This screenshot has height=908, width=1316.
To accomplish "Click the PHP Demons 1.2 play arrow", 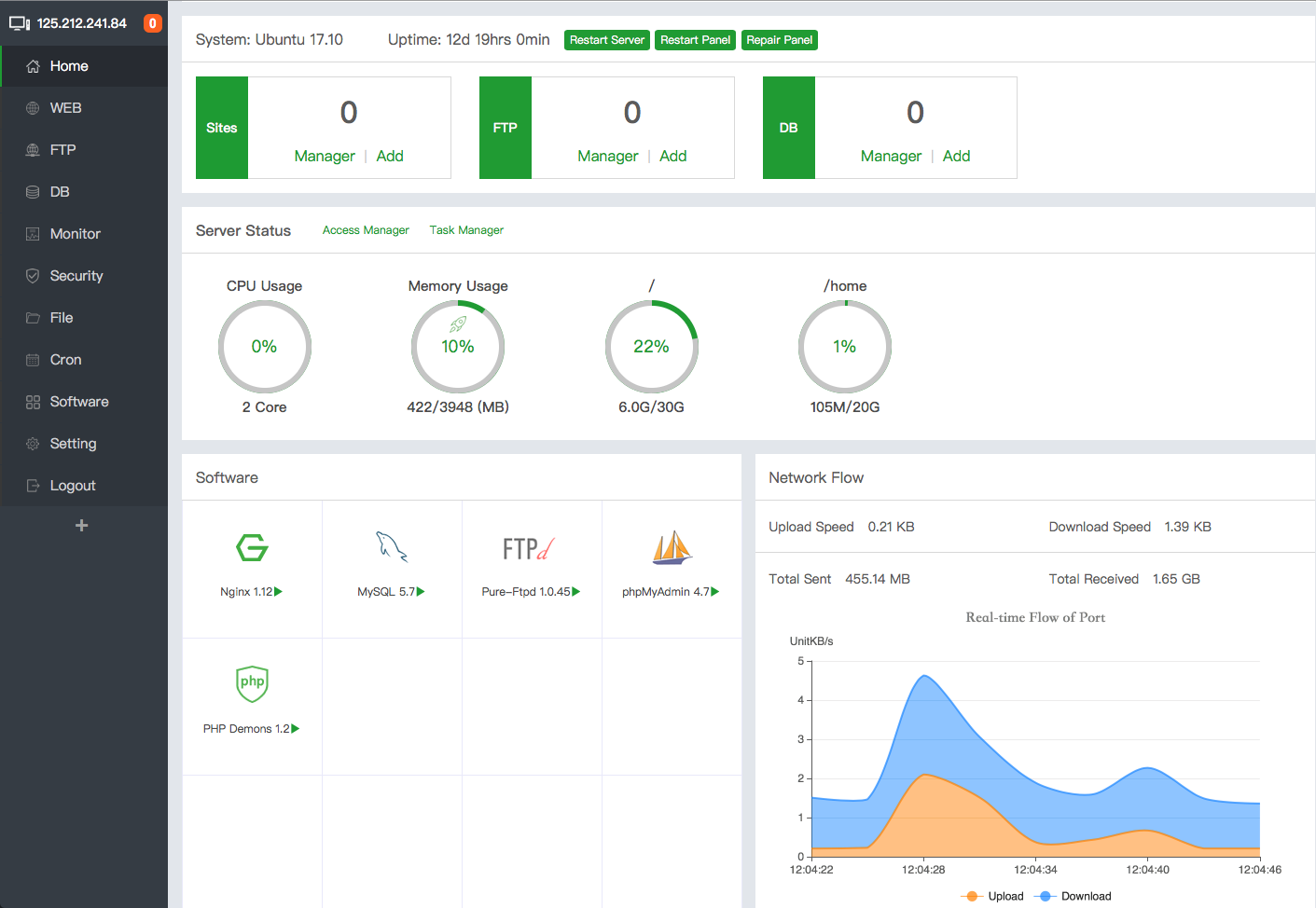I will pos(296,728).
